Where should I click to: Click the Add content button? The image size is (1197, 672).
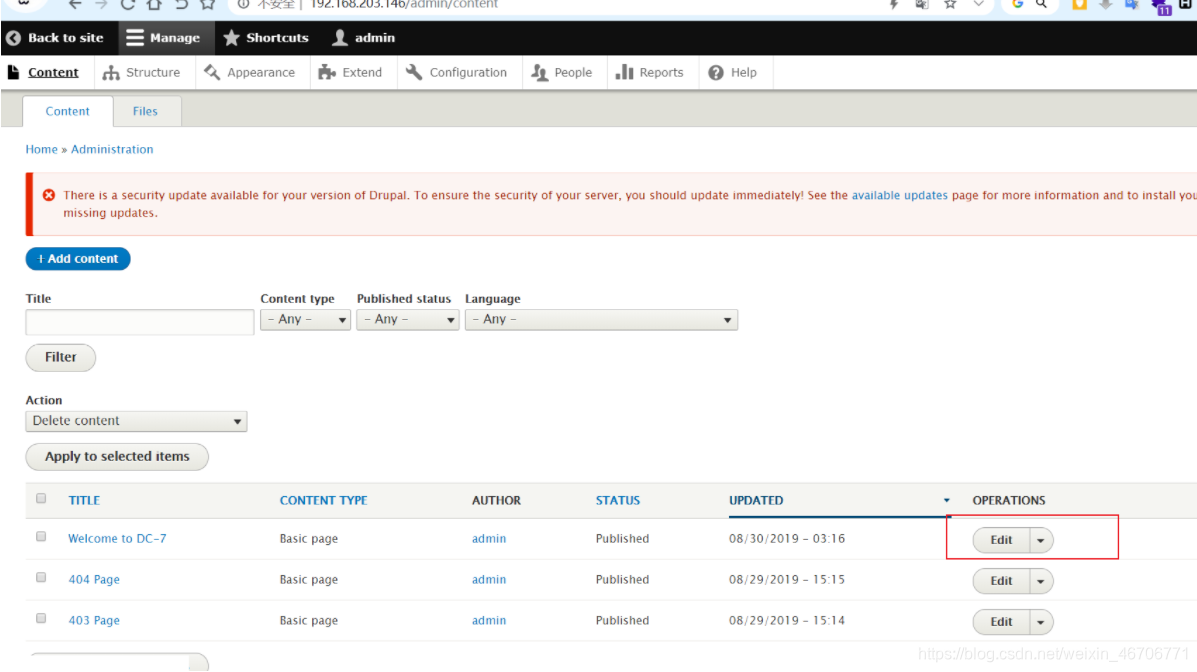[x=78, y=259]
